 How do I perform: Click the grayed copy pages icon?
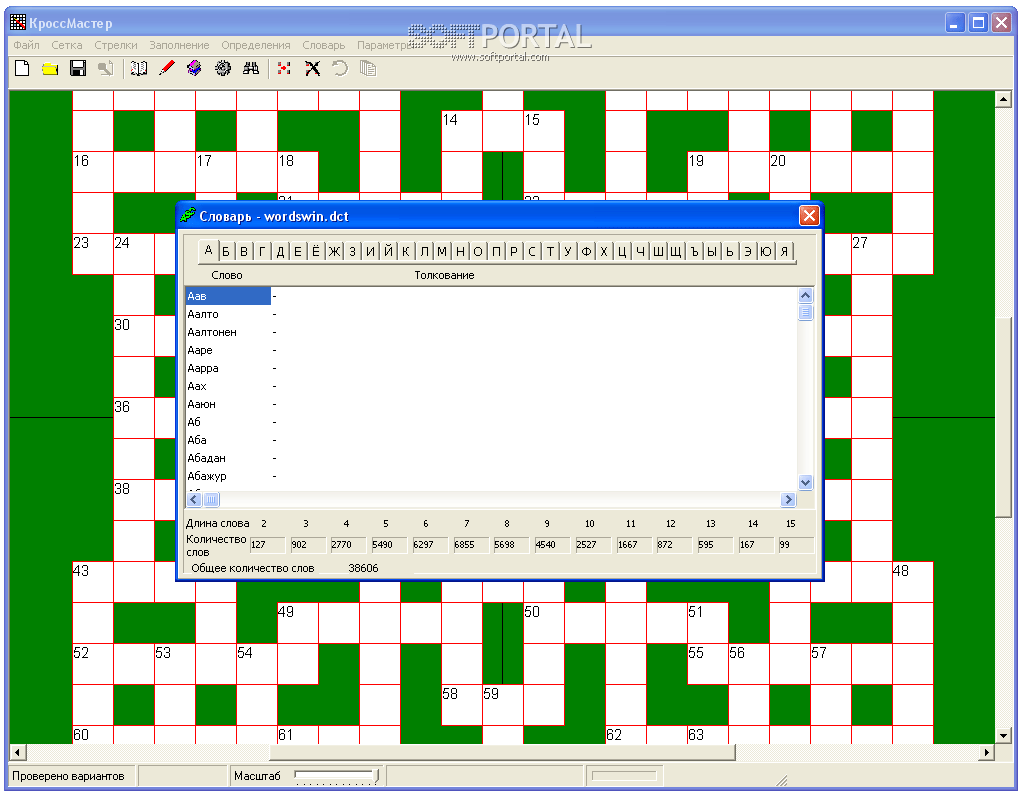point(368,69)
